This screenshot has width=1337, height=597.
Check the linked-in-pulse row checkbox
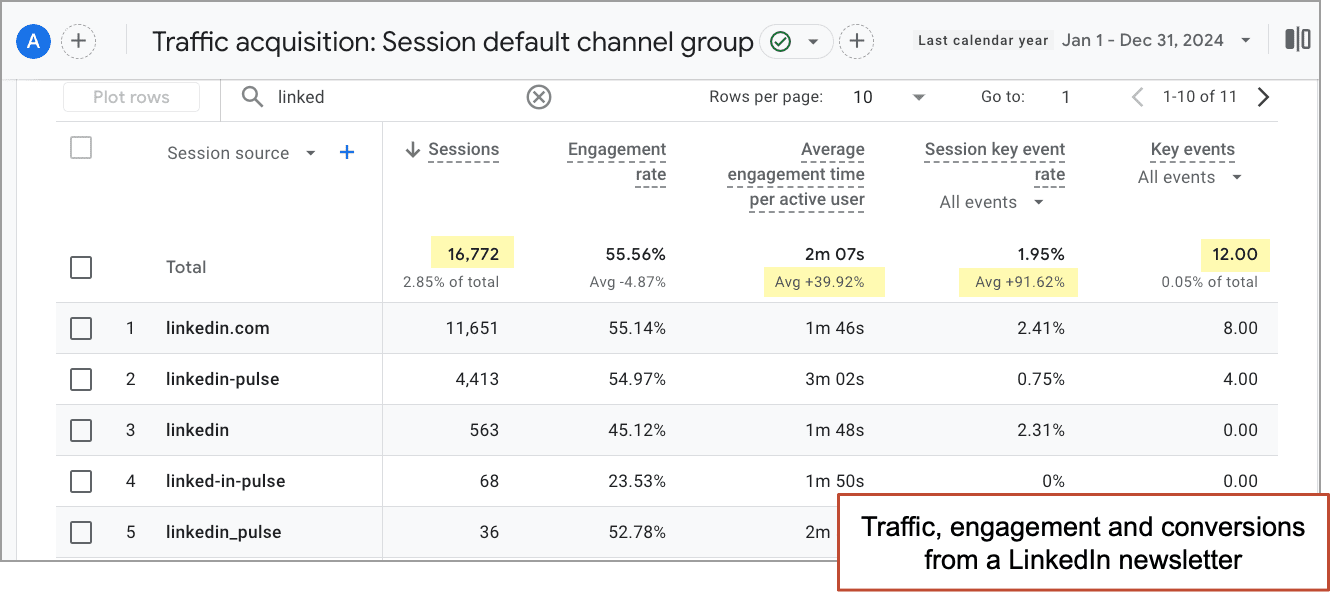click(81, 481)
